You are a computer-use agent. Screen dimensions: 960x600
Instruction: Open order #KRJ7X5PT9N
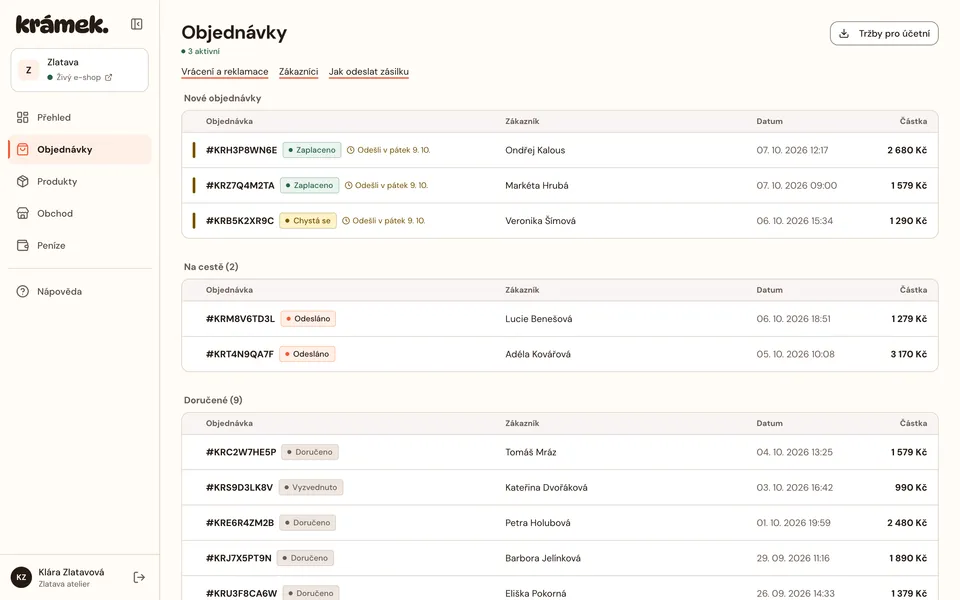(238, 558)
